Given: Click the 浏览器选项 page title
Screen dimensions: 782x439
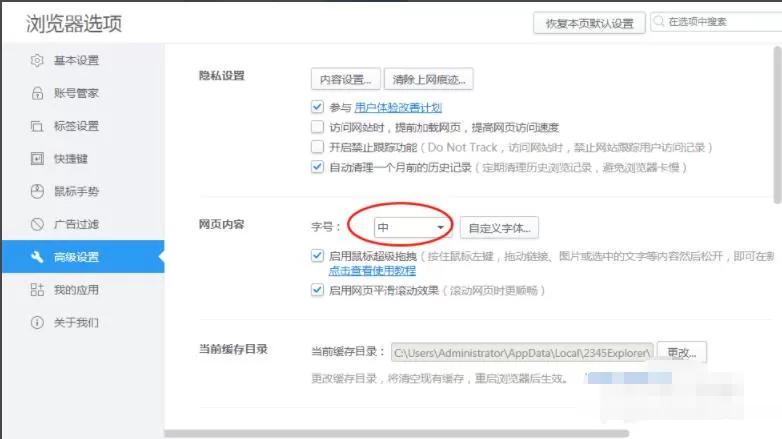Looking at the screenshot, I should 74,24.
